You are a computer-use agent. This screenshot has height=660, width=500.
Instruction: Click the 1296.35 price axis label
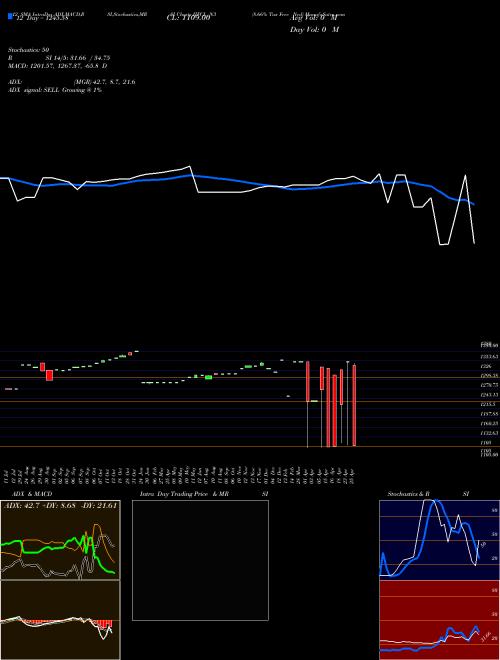point(489,375)
